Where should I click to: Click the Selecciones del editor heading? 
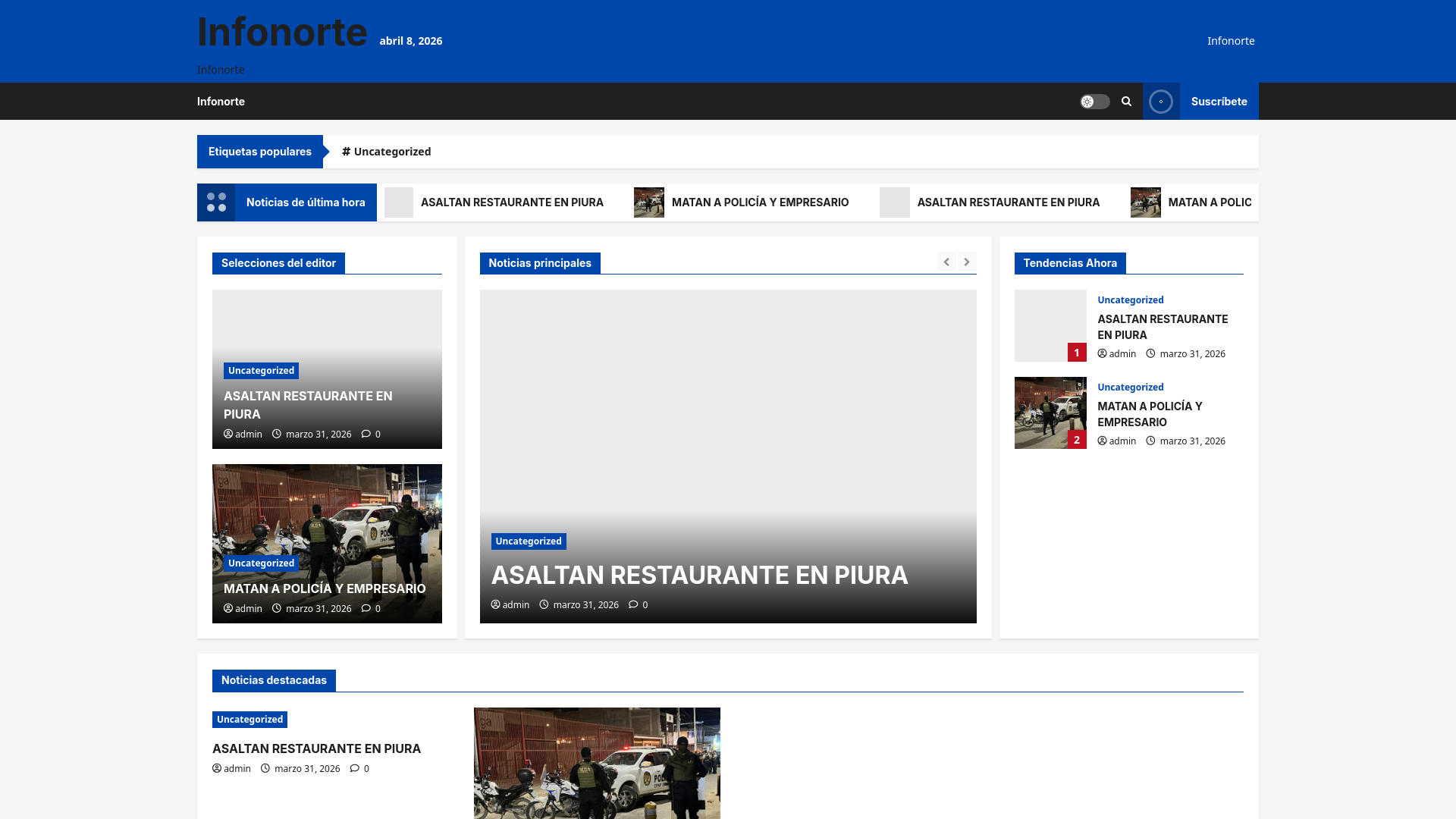tap(278, 263)
